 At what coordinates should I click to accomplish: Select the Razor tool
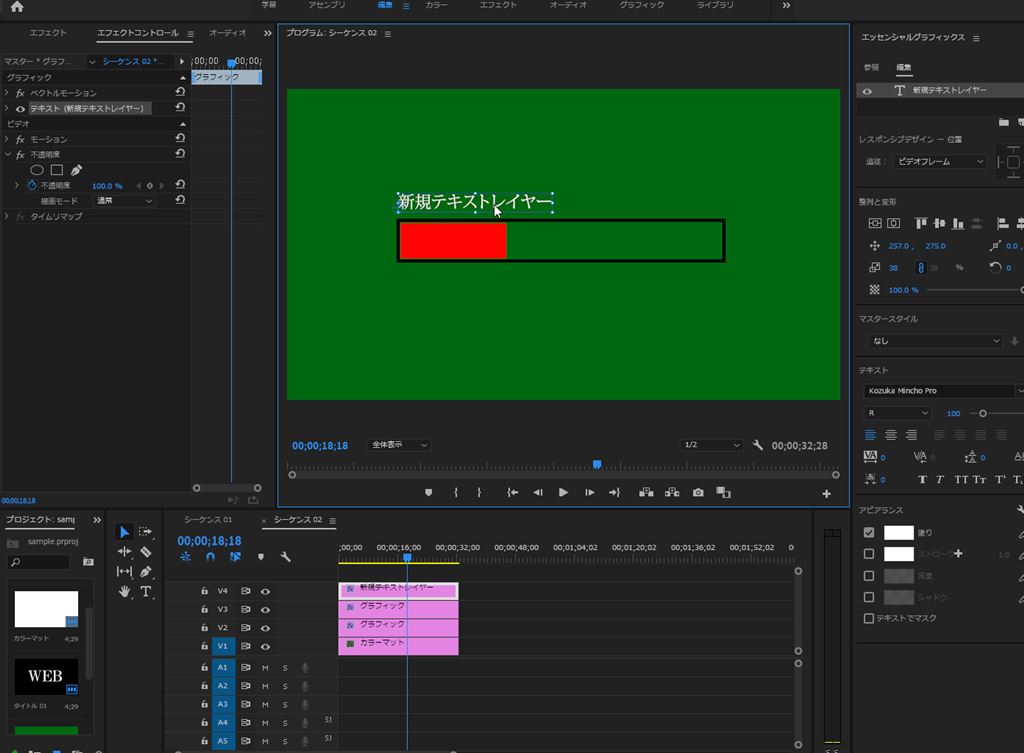point(146,551)
